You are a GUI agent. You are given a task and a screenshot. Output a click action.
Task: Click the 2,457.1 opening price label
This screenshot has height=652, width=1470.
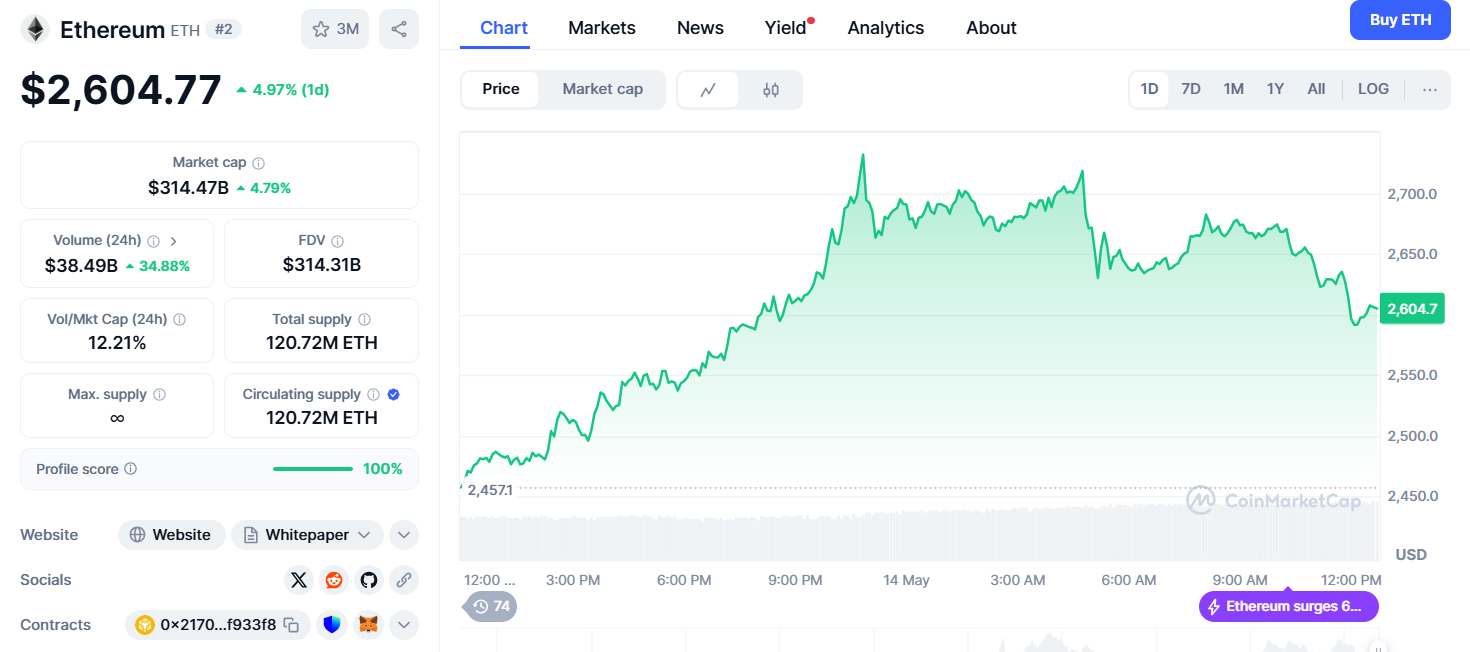pyautogui.click(x=490, y=490)
